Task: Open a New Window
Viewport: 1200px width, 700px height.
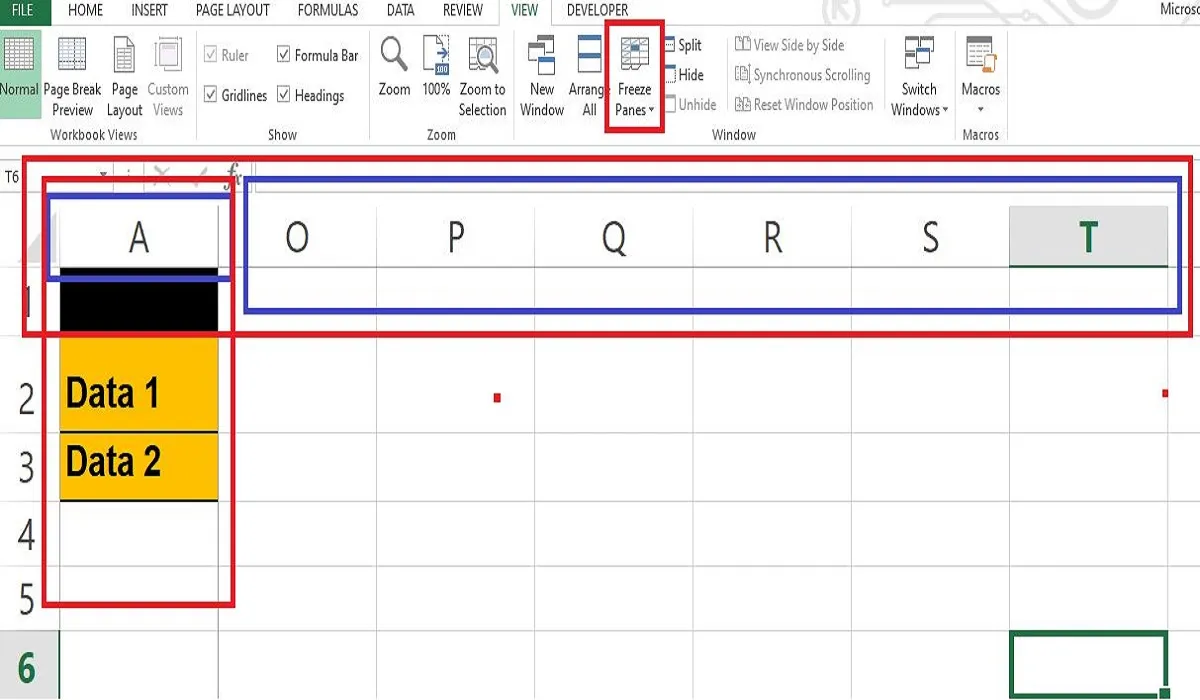Action: click(542, 78)
